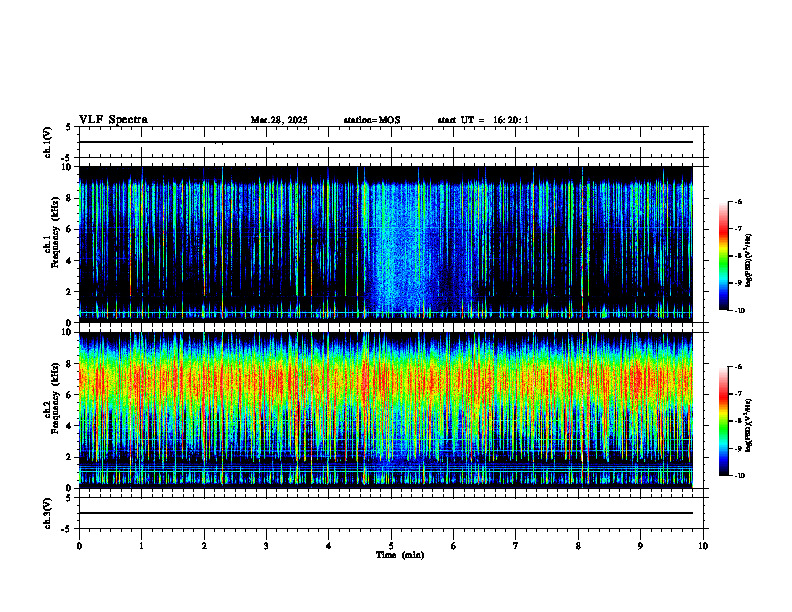
Task: Click the "6" kHz tick on ch.2 frequency axis
Action: 71,395
